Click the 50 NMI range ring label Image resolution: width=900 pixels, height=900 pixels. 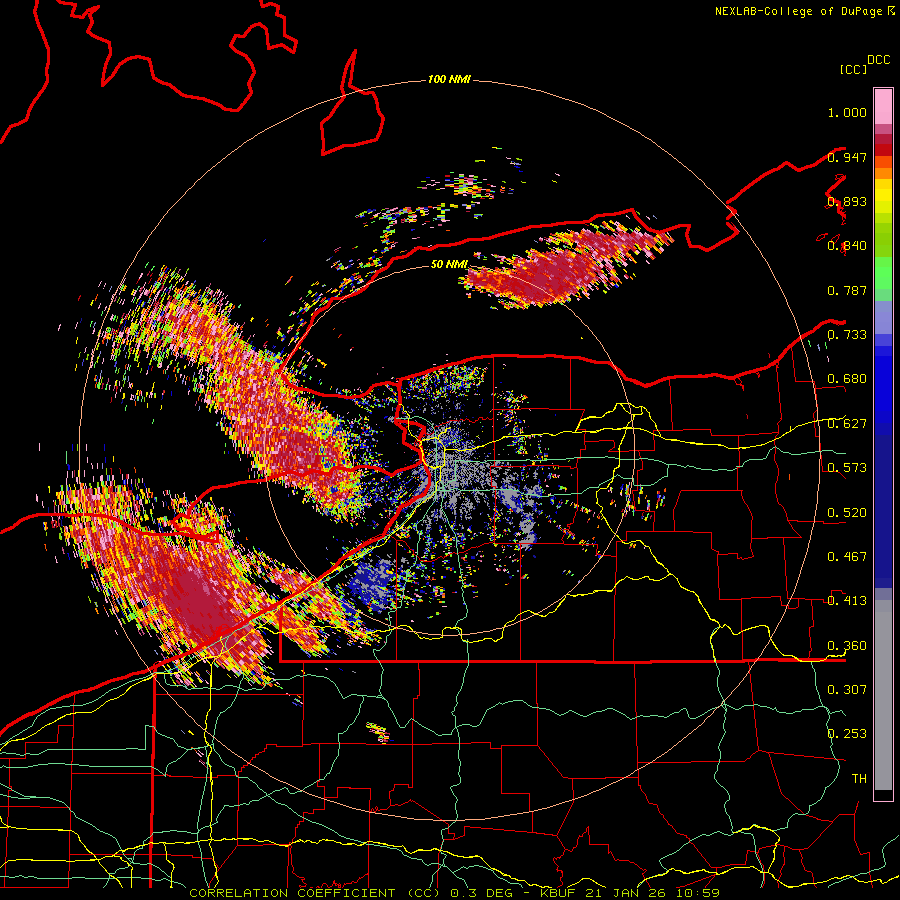pyautogui.click(x=449, y=265)
